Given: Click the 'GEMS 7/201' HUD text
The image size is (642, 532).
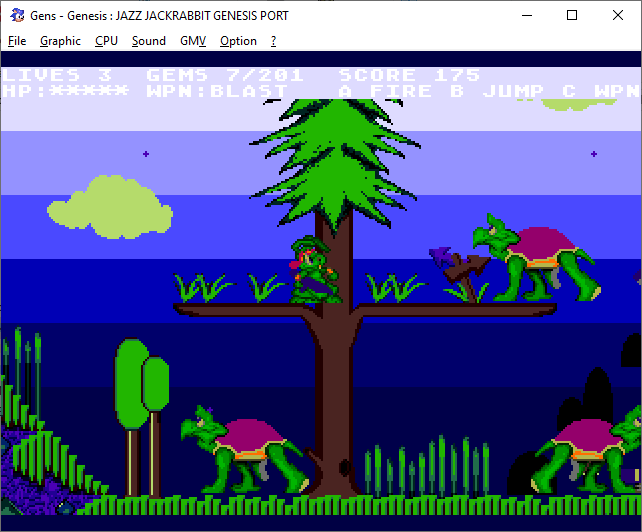Looking at the screenshot, I should coord(225,75).
